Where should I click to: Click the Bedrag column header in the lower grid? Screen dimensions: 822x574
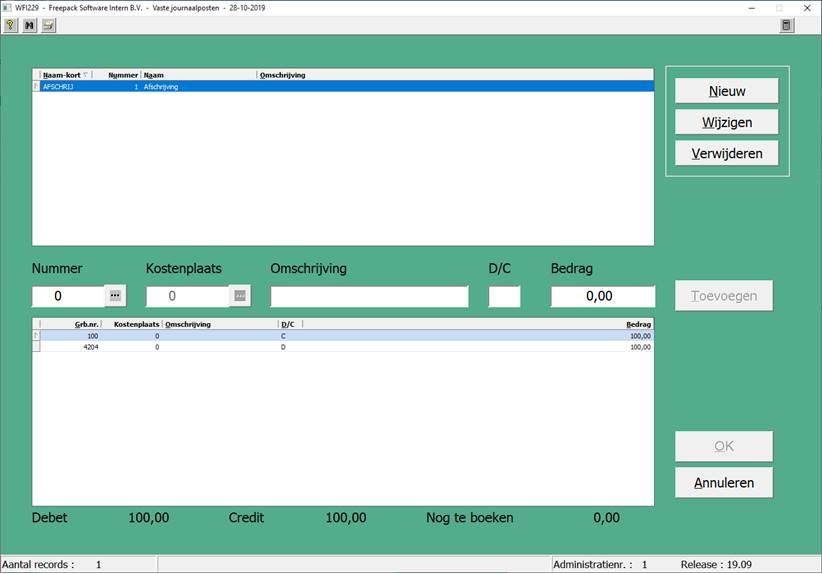[x=478, y=324]
